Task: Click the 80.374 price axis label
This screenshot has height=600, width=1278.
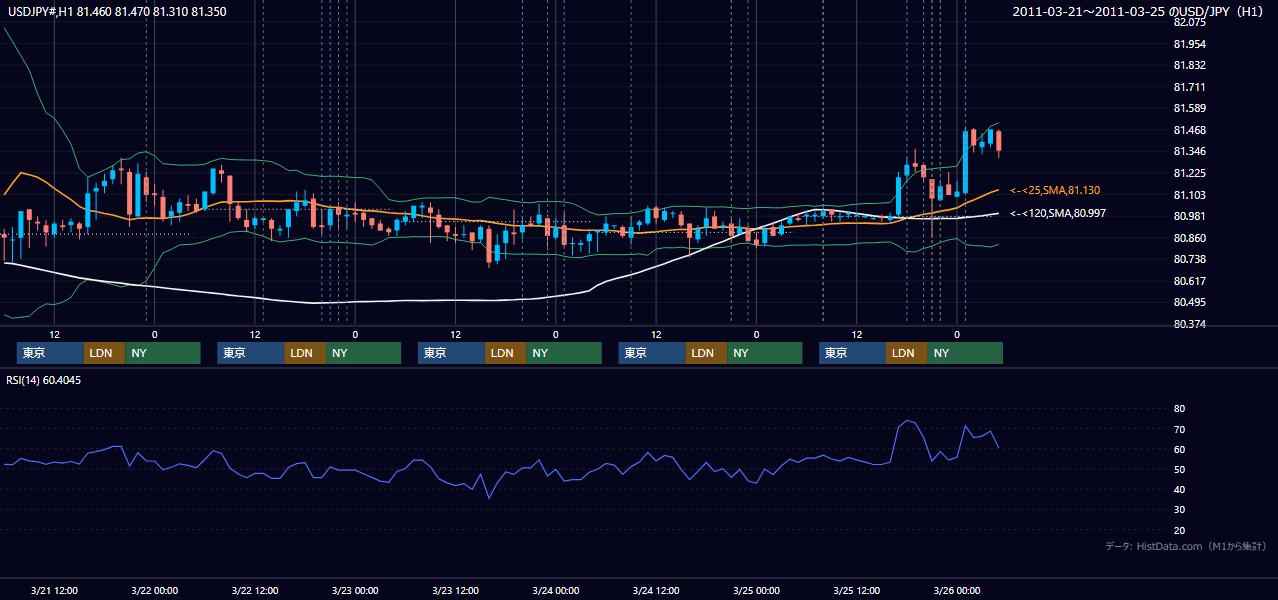Action: pyautogui.click(x=1189, y=324)
